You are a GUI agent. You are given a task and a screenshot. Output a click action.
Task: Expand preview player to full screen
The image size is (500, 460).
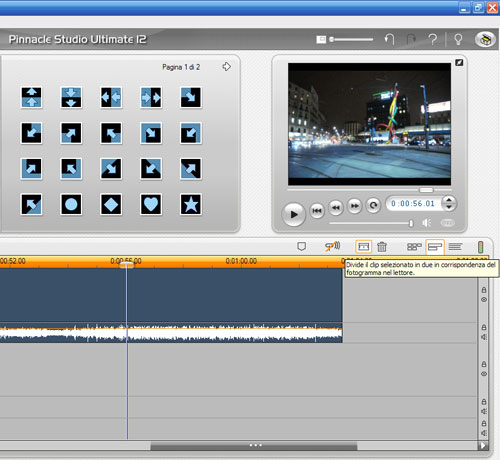point(459,62)
